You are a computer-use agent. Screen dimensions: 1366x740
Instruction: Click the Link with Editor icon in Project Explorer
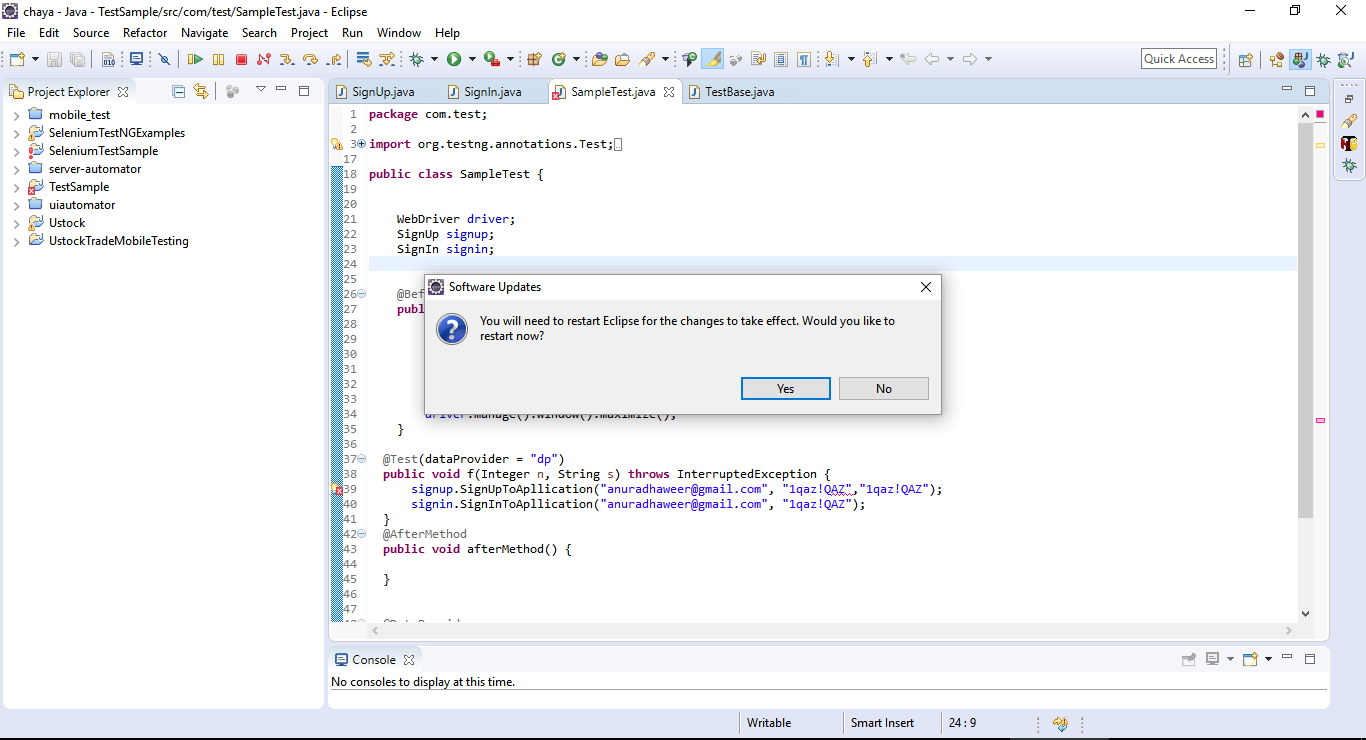(201, 90)
